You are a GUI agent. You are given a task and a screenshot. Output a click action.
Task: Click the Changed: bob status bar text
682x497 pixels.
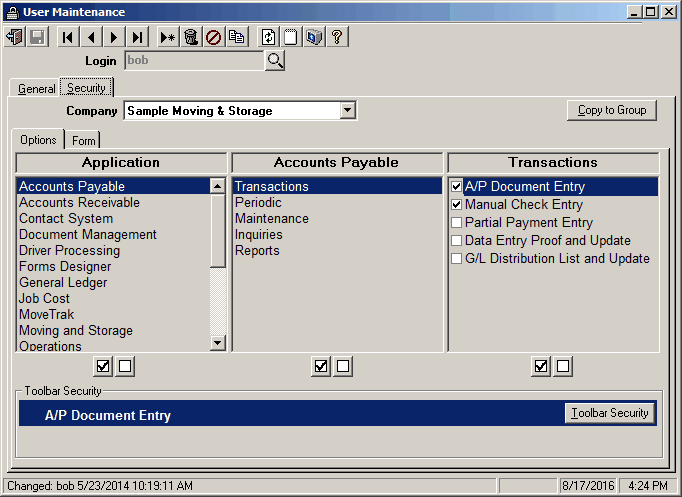tap(100, 486)
